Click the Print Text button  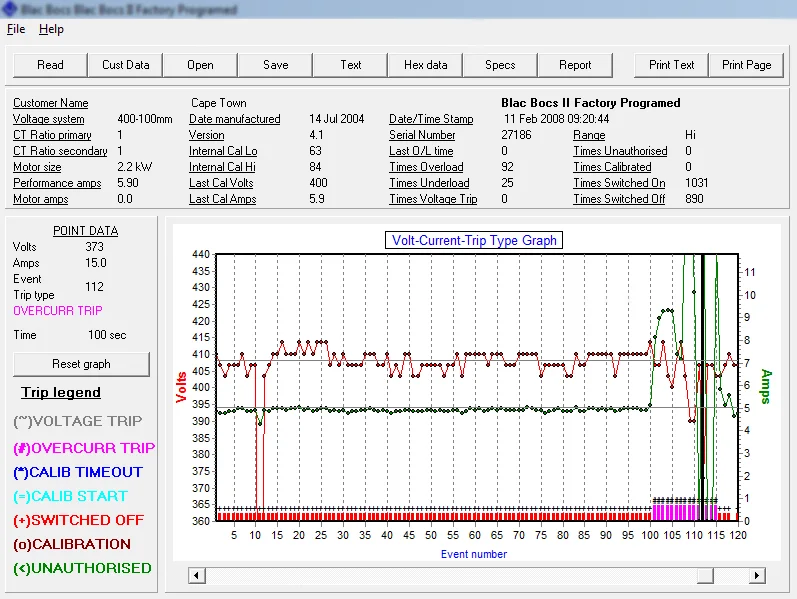pyautogui.click(x=671, y=65)
